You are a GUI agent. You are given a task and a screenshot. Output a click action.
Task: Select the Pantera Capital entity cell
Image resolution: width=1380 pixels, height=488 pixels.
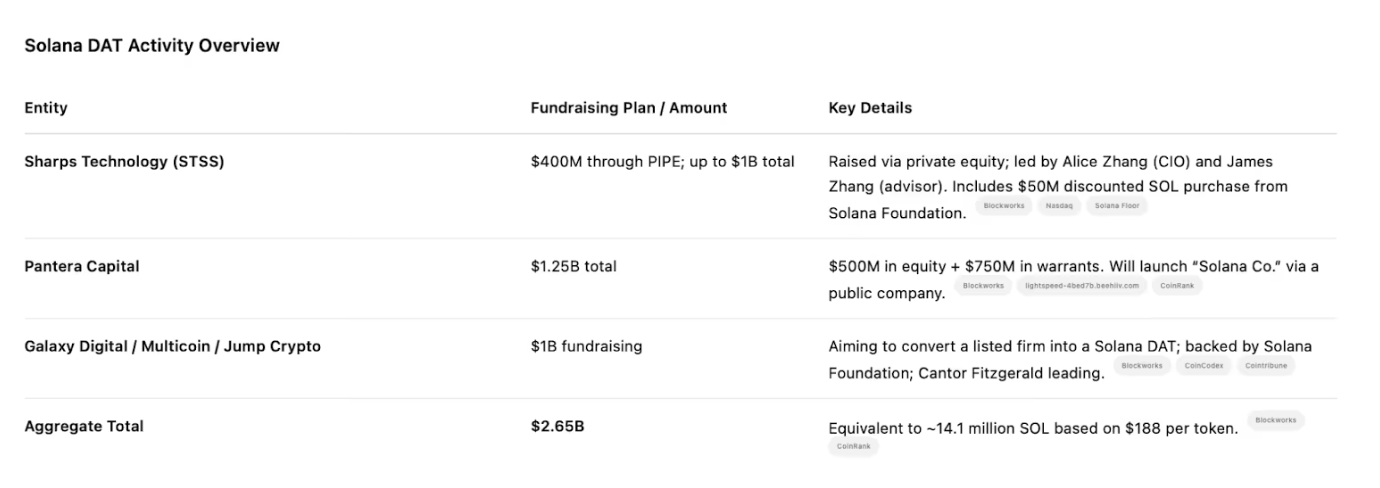coord(80,266)
